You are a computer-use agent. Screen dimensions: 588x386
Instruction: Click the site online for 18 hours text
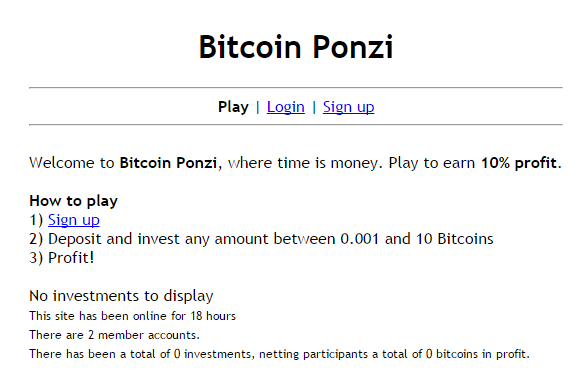[x=133, y=316]
